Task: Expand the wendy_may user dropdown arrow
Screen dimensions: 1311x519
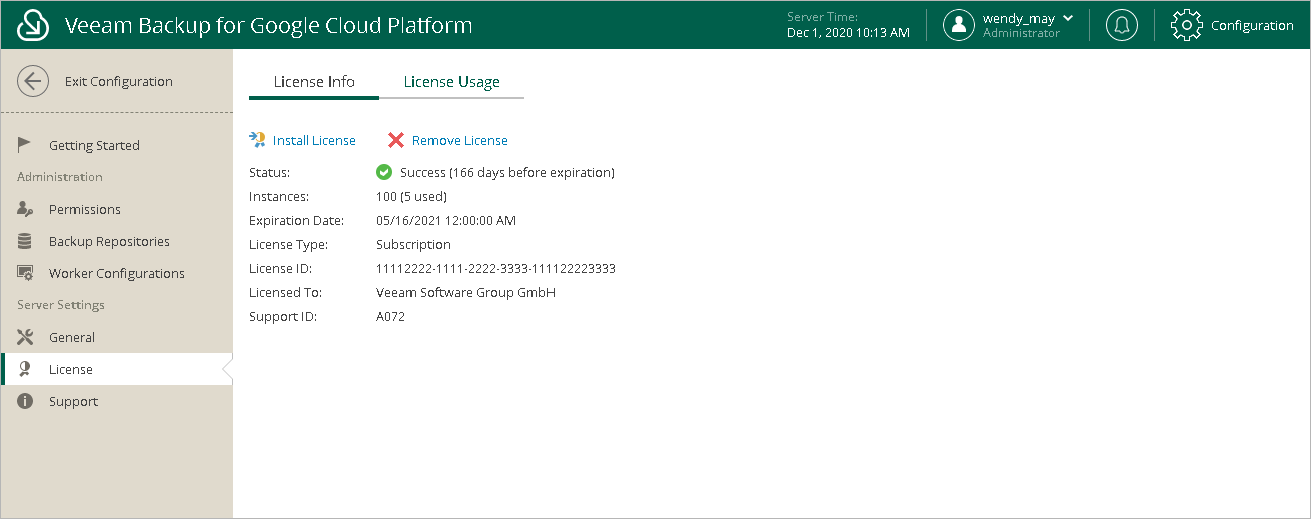Action: click(1068, 18)
